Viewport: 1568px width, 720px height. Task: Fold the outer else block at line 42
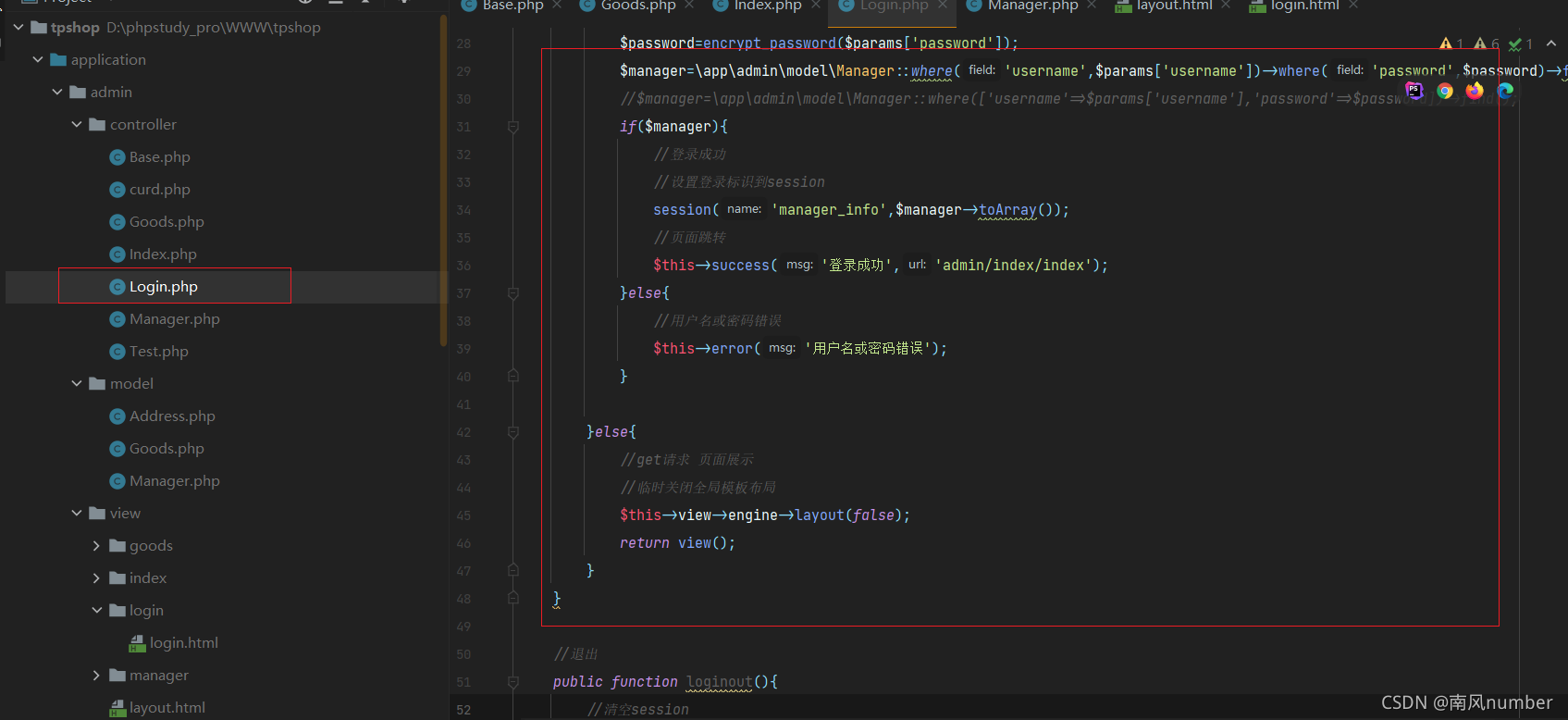click(x=513, y=432)
